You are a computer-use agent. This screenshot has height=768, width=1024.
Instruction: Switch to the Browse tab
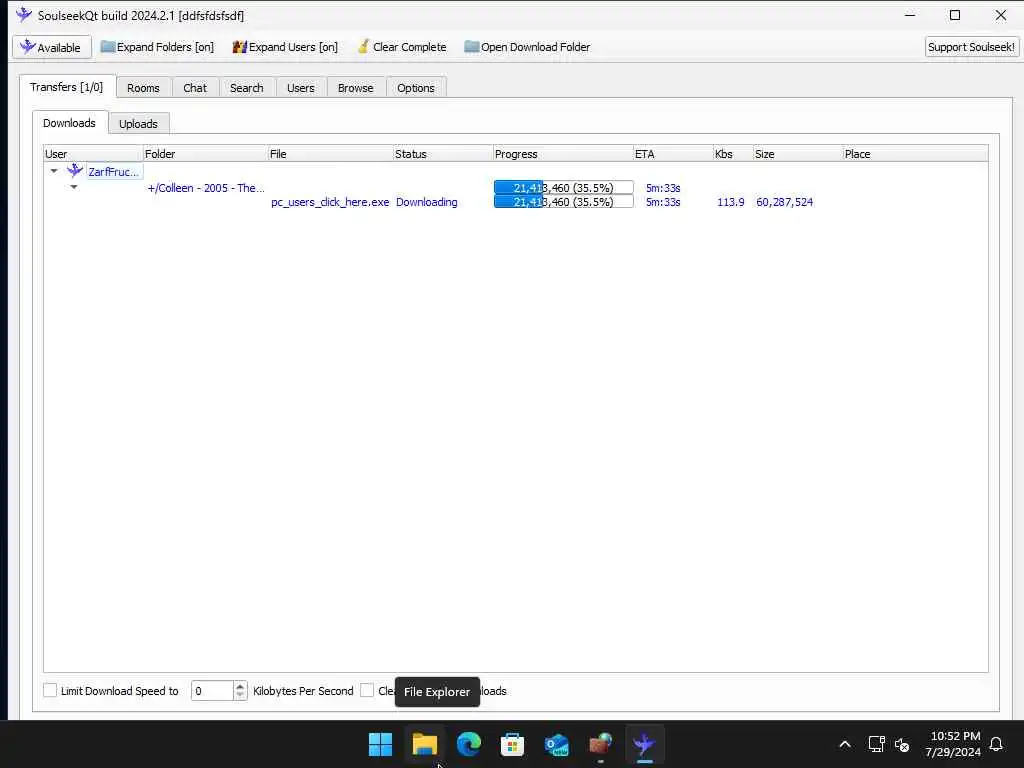[x=355, y=88]
